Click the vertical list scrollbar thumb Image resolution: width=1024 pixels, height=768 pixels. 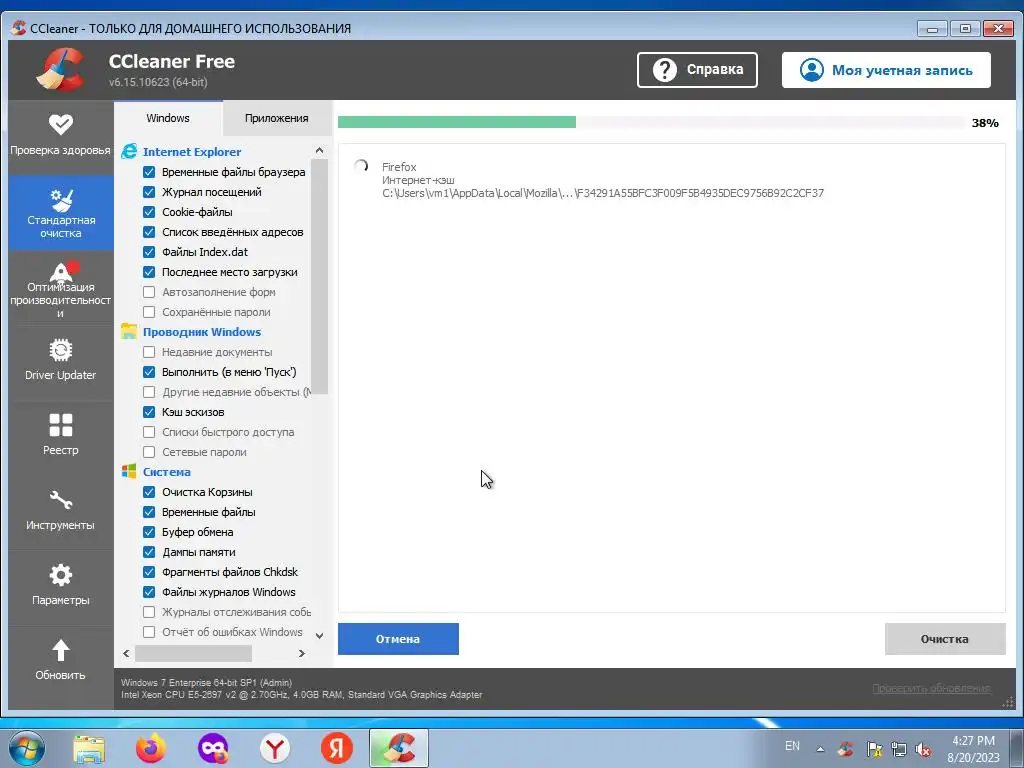[x=319, y=278]
